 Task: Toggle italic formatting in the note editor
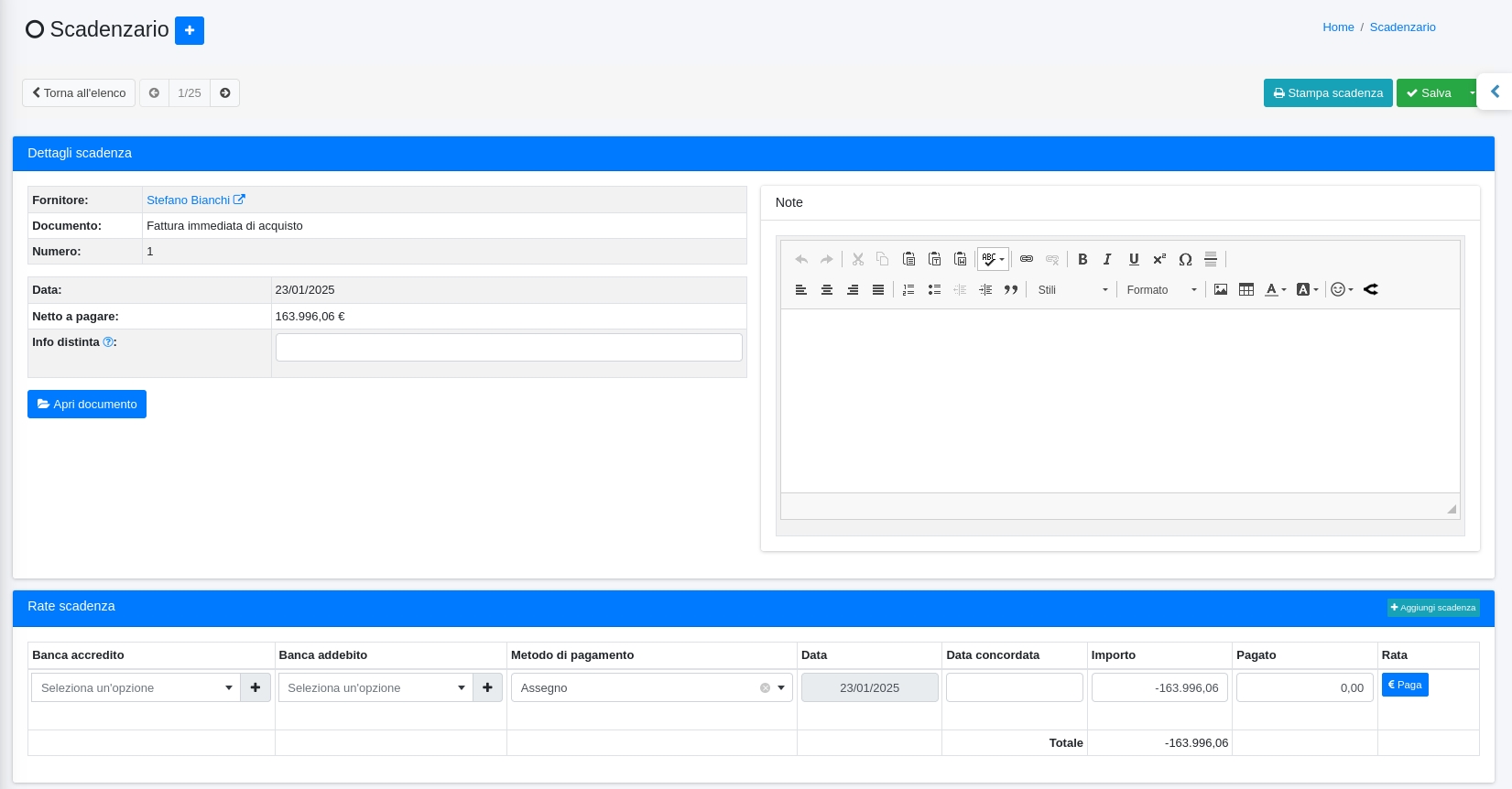(x=1107, y=259)
